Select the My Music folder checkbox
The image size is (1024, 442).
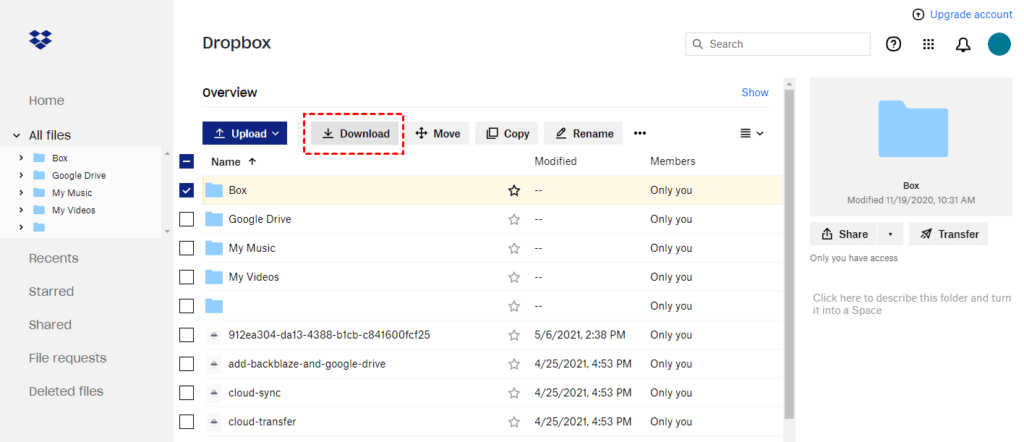tap(186, 248)
